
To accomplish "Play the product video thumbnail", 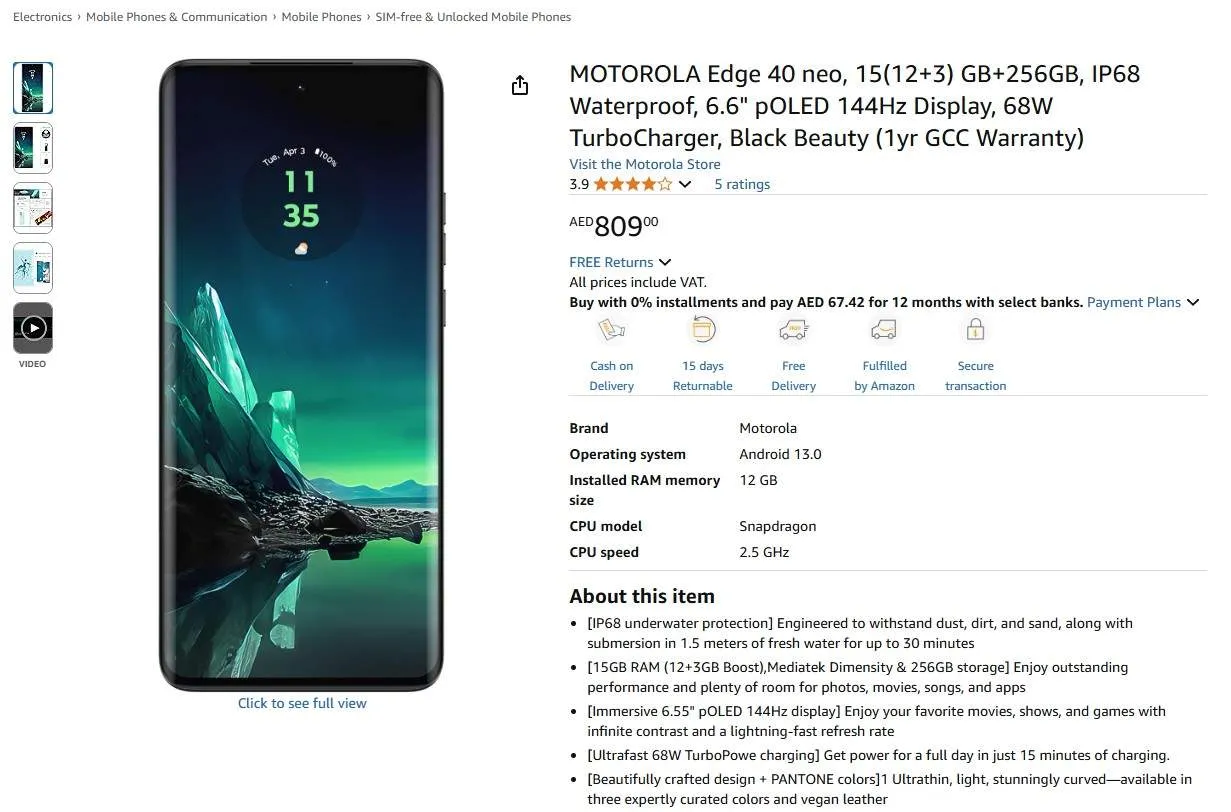I will point(32,328).
